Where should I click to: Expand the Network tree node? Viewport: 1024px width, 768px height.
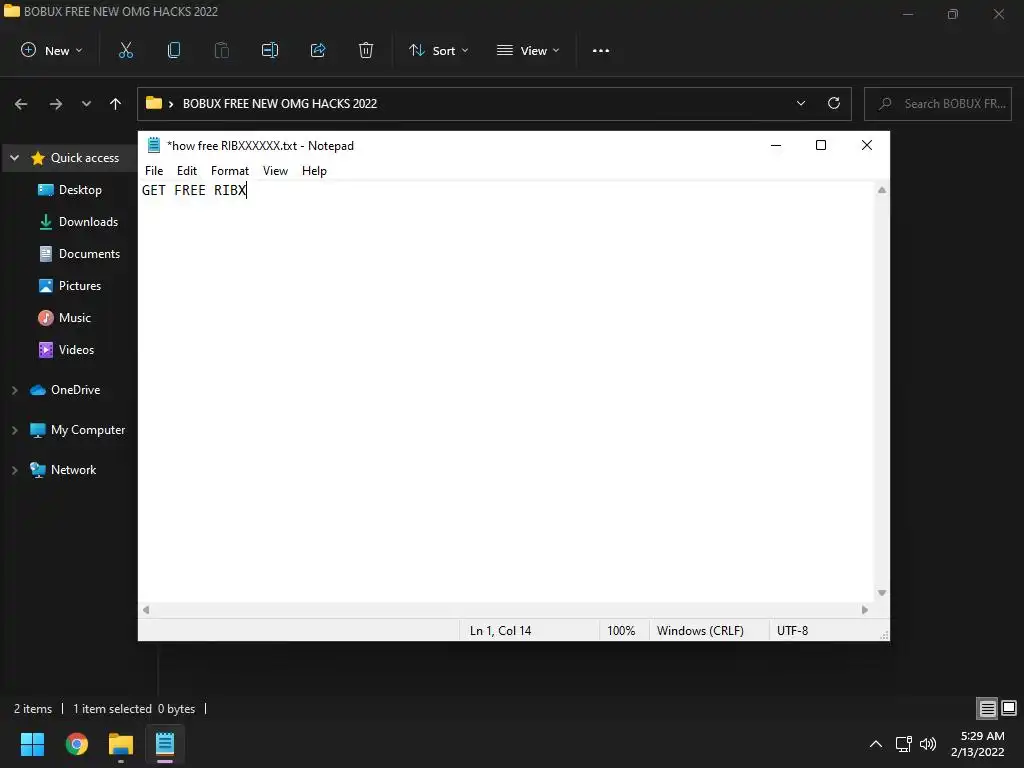click(x=14, y=470)
